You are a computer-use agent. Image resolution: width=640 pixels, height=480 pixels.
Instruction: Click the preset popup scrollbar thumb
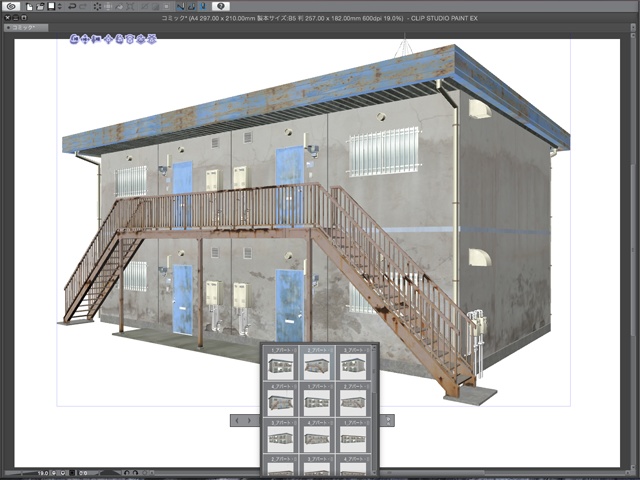click(x=374, y=371)
